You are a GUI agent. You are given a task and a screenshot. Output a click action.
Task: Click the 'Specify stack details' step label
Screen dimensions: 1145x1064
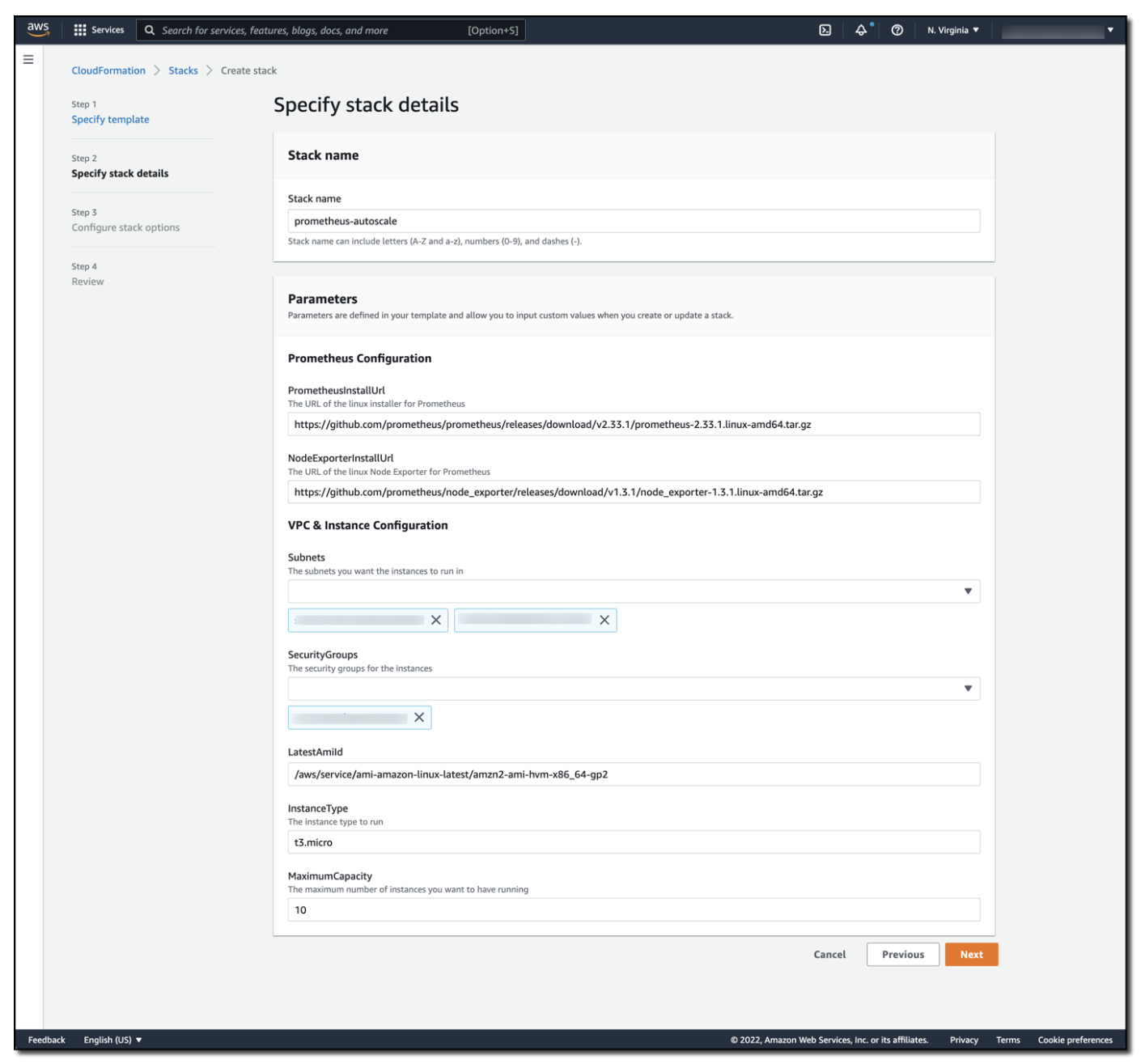120,173
